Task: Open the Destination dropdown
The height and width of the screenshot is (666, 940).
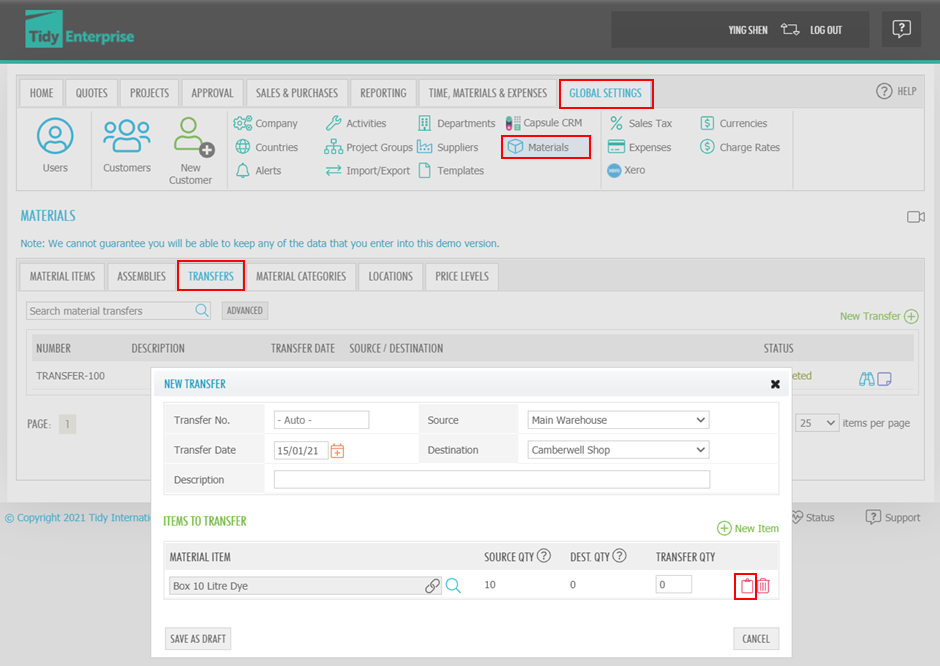Action: pyautogui.click(x=618, y=450)
